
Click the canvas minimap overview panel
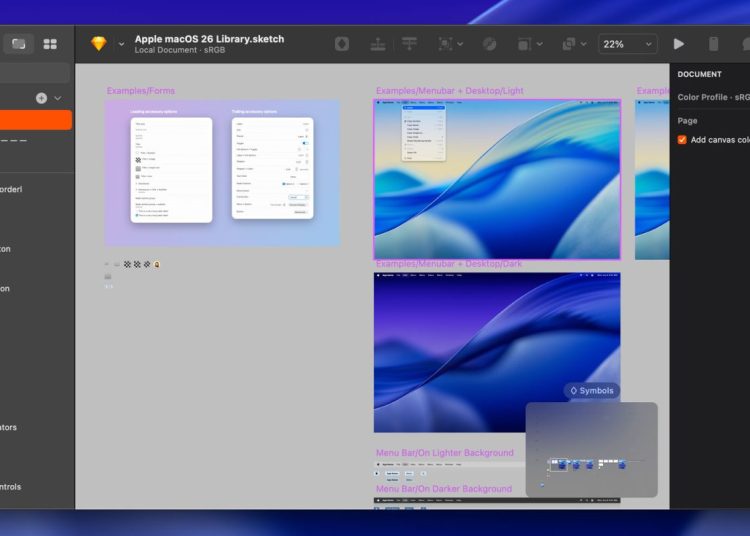[591, 450]
